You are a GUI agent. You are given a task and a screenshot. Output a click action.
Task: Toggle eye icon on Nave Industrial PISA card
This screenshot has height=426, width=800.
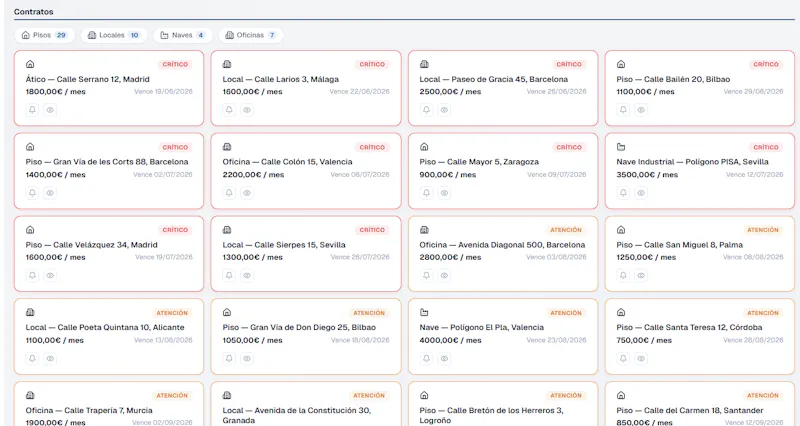pos(641,193)
